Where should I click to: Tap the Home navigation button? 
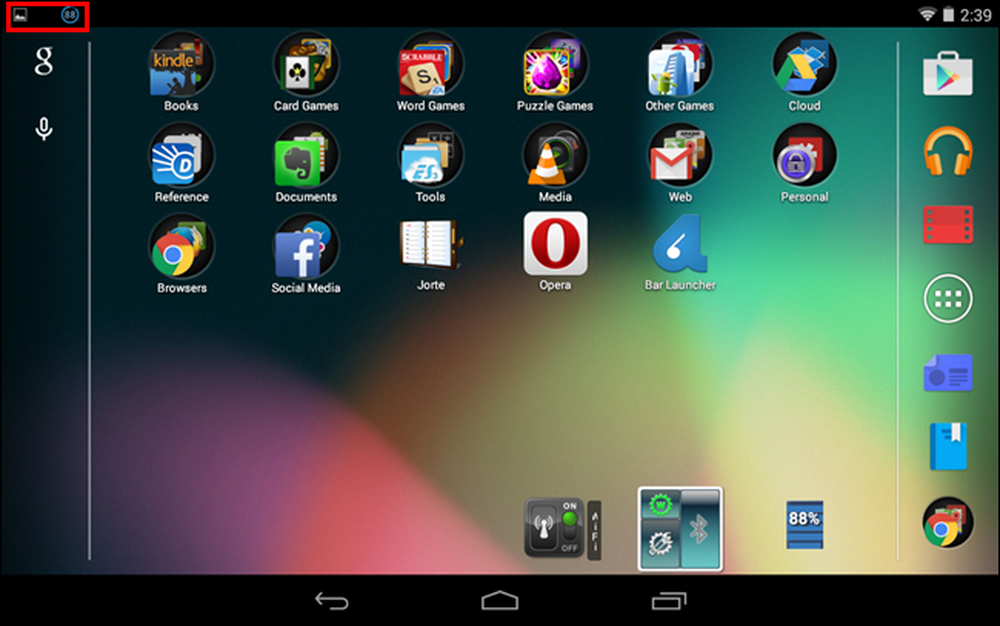click(x=500, y=601)
